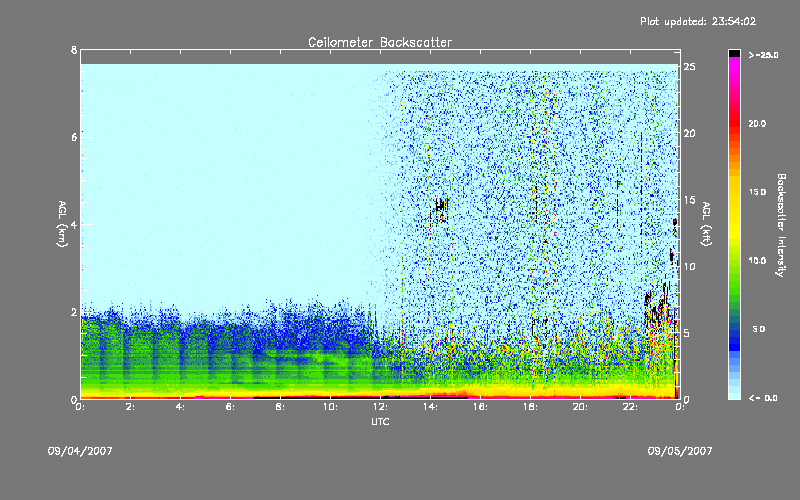Click the 'AGL (kft)' right axis label

706,224
